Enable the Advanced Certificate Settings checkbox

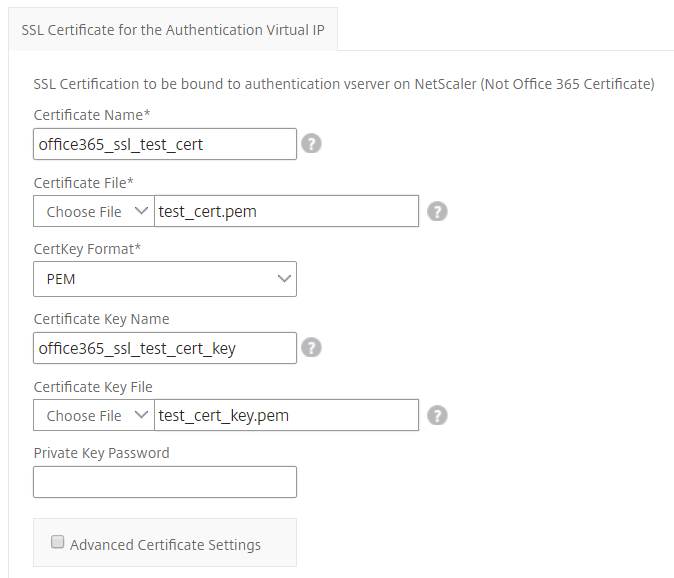click(x=57, y=541)
